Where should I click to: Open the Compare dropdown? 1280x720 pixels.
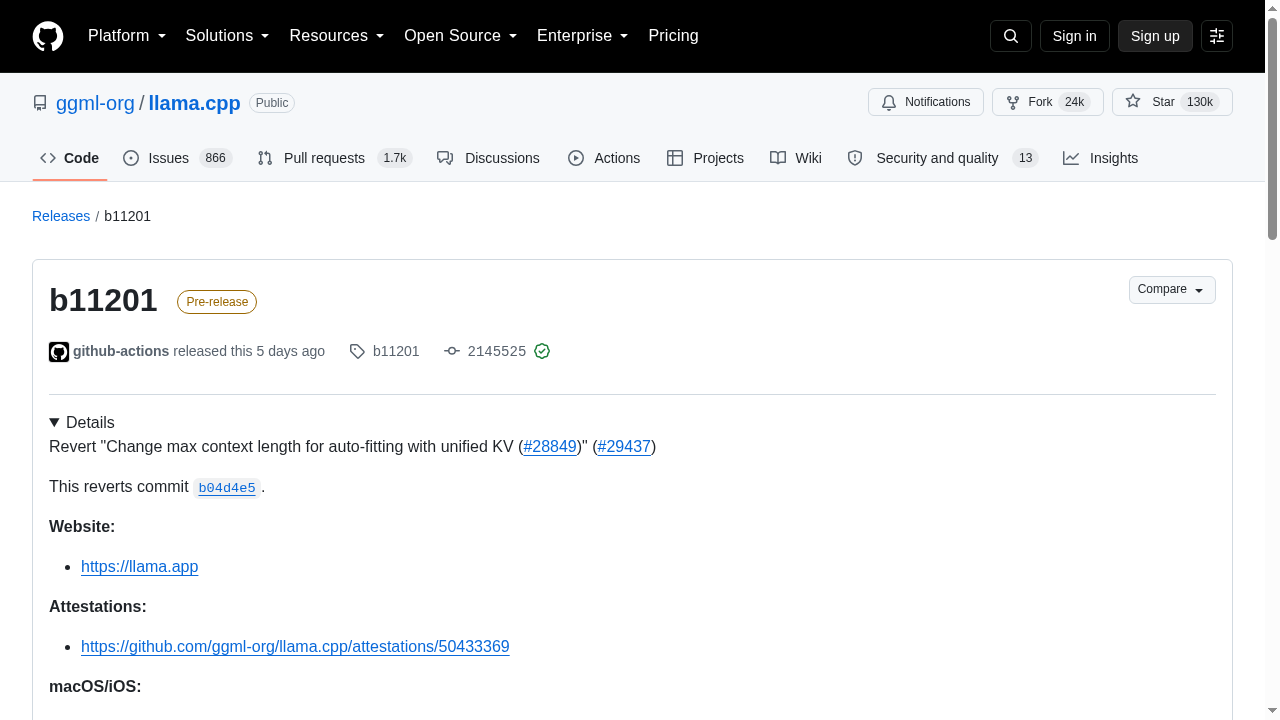point(1172,290)
